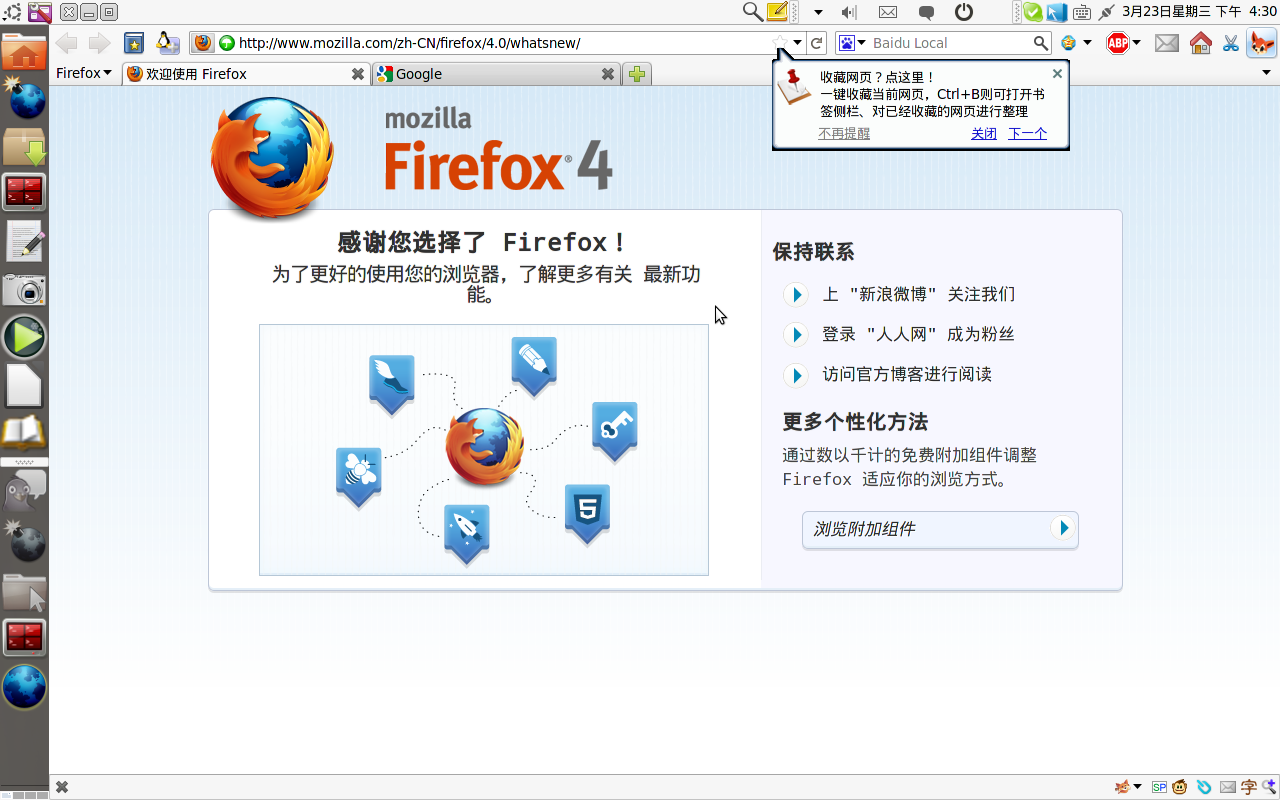Go back with the back arrow
Viewport: 1280px width, 800px height.
click(67, 43)
